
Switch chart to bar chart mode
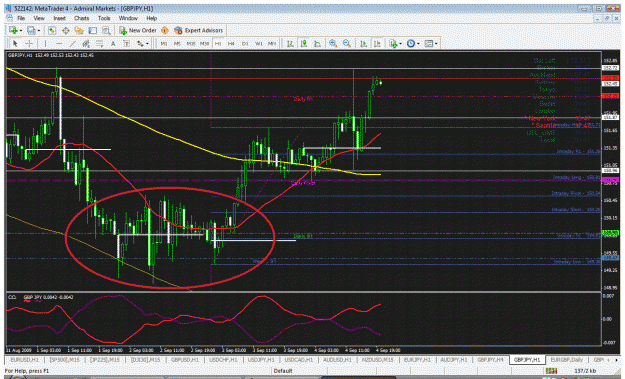coord(290,43)
